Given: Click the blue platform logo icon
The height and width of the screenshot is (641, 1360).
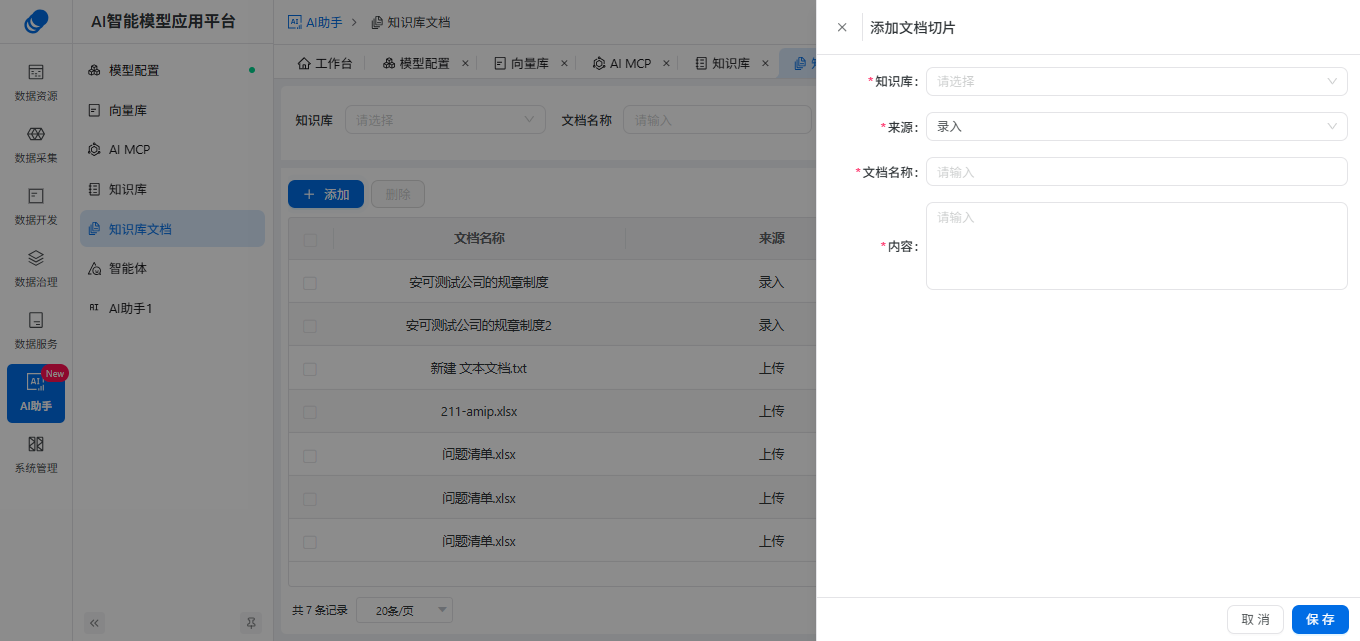Looking at the screenshot, I should pyautogui.click(x=36, y=21).
